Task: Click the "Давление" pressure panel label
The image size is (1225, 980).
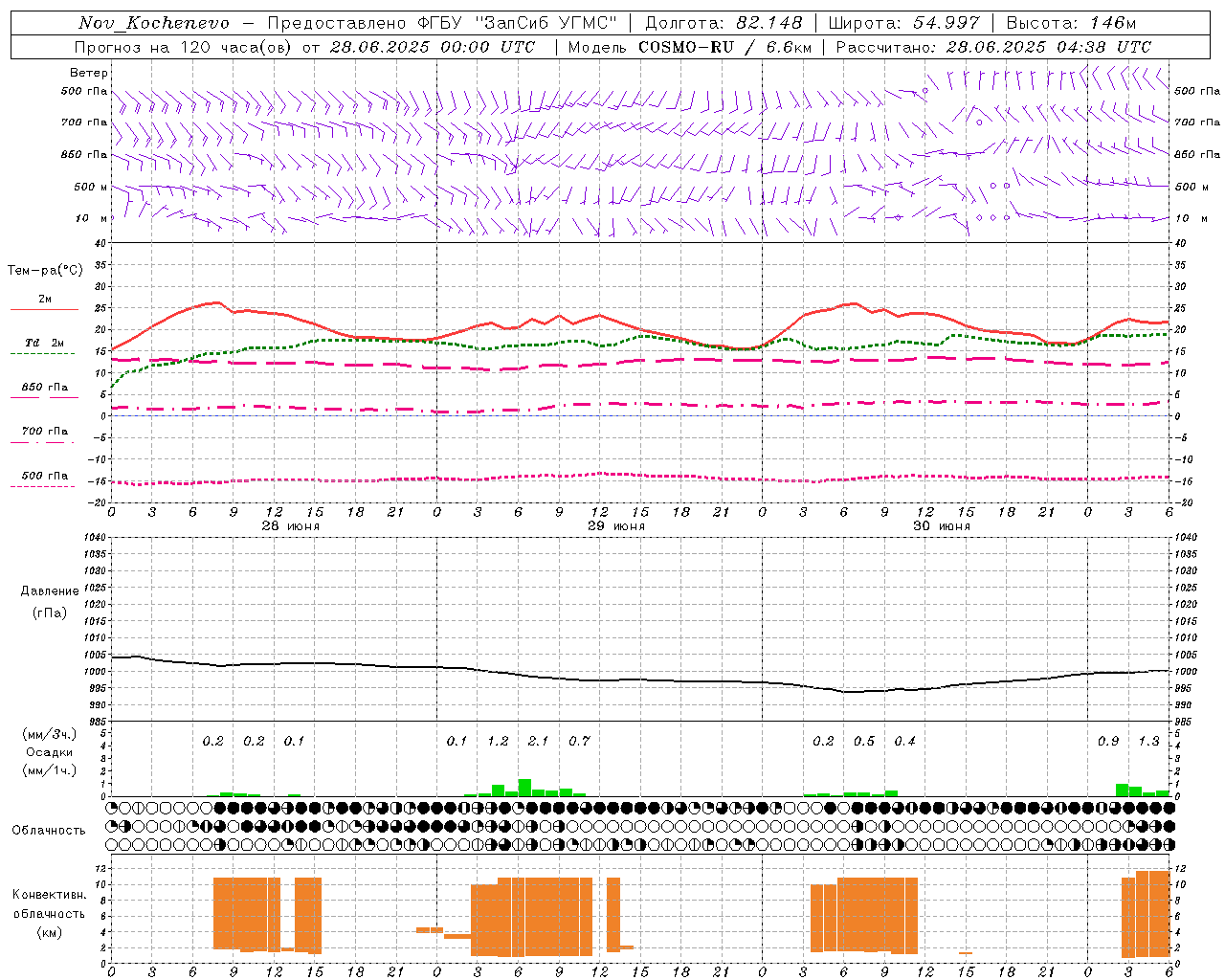Action: (50, 591)
